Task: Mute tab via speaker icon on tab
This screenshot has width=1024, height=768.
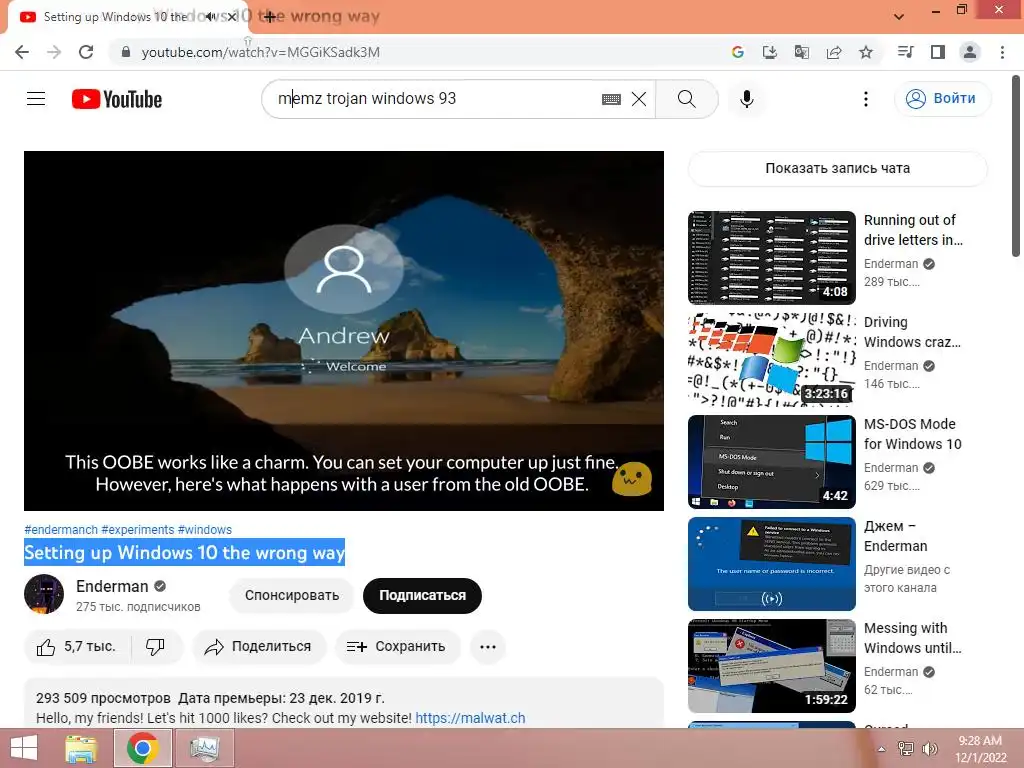Action: coord(210,17)
